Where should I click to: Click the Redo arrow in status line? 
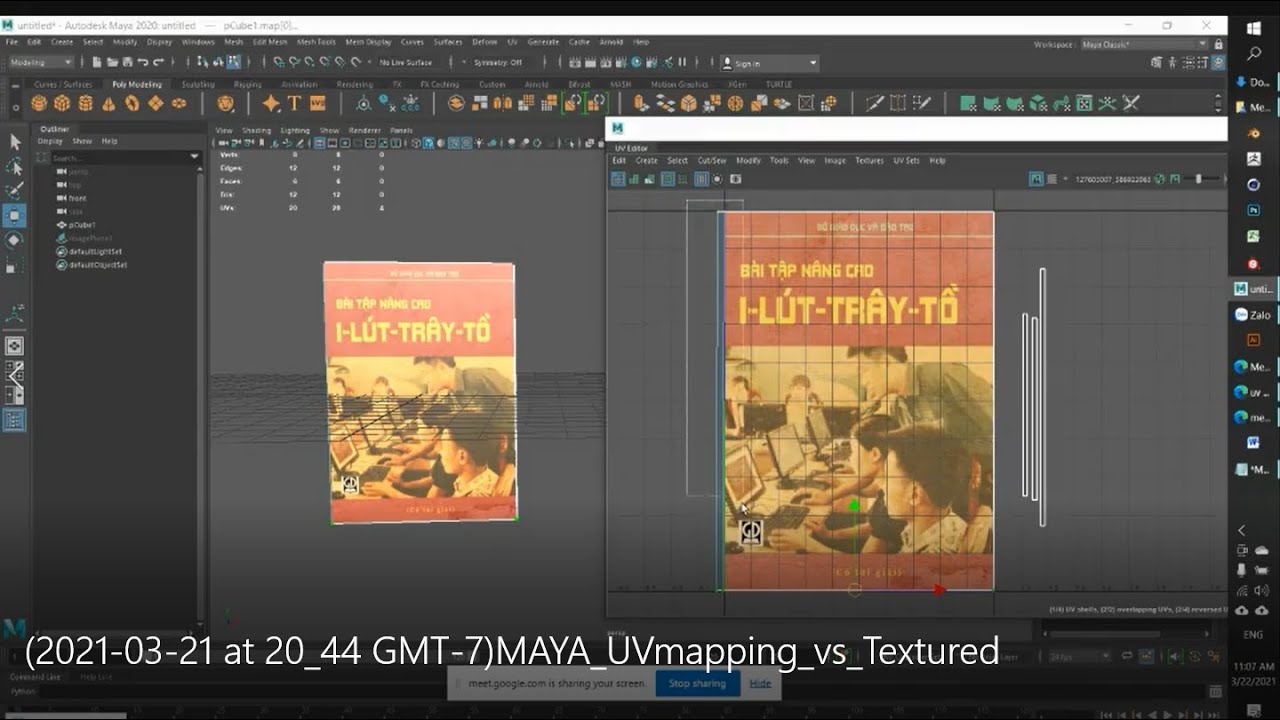pyautogui.click(x=158, y=62)
